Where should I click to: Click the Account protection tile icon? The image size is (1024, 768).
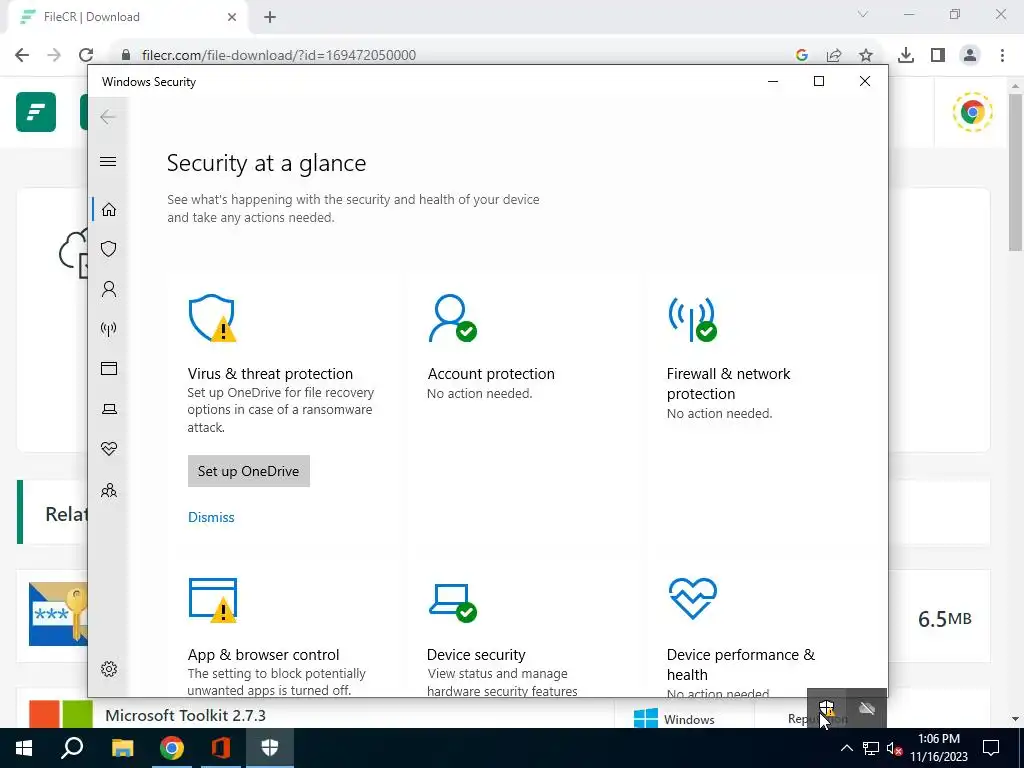(453, 318)
